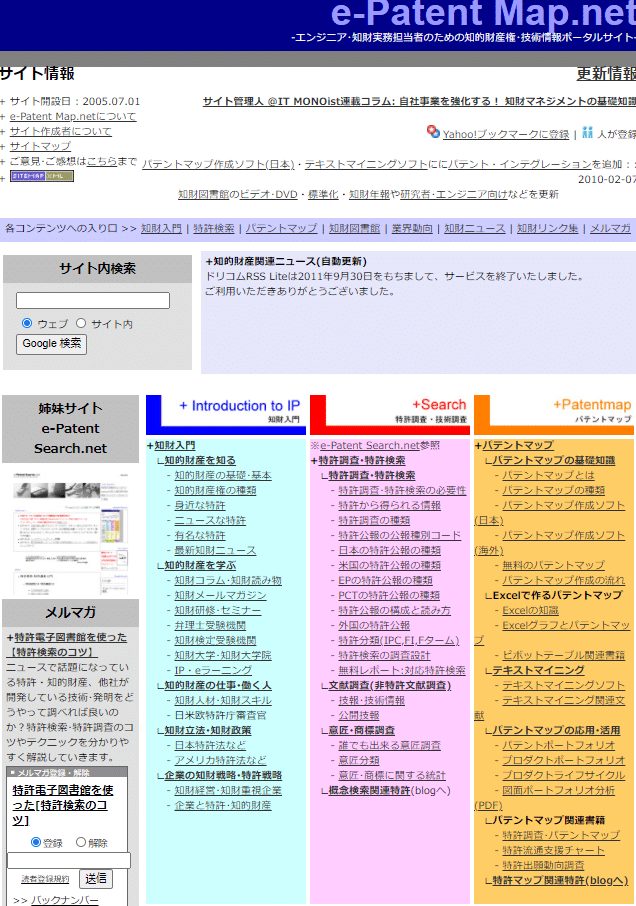Open the 知的財産の仕事･働く人 heading

(218, 685)
